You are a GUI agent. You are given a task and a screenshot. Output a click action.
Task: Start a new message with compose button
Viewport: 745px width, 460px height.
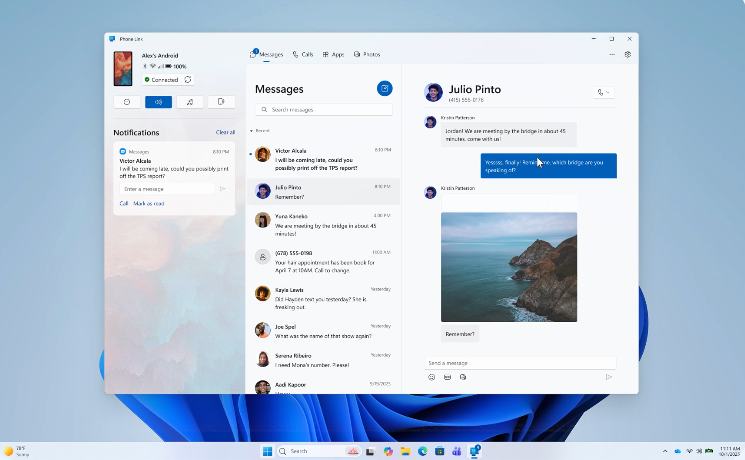point(384,88)
